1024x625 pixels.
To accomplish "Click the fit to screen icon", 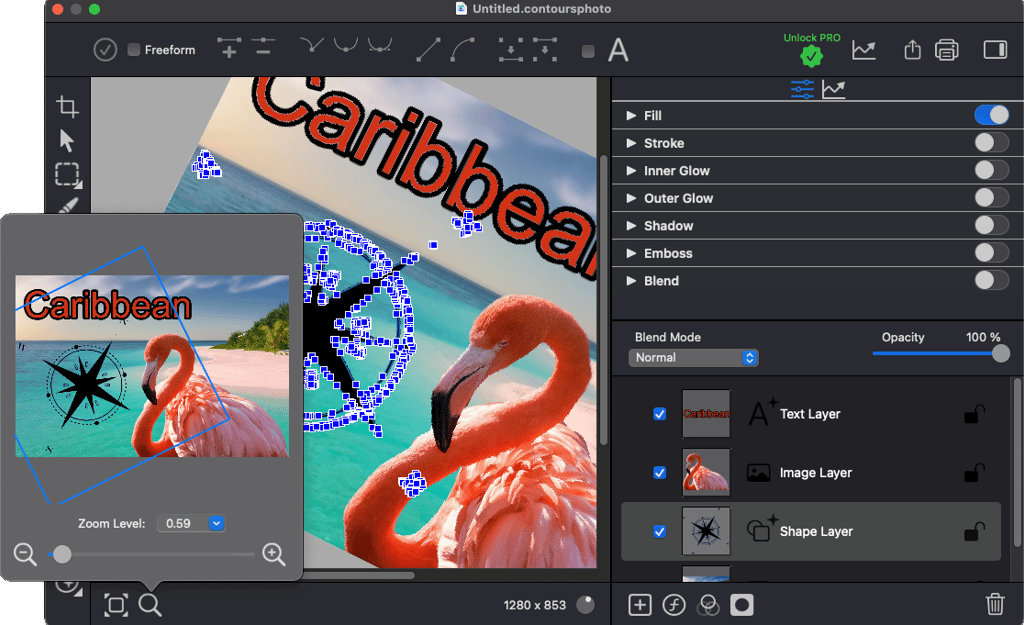I will pyautogui.click(x=116, y=605).
